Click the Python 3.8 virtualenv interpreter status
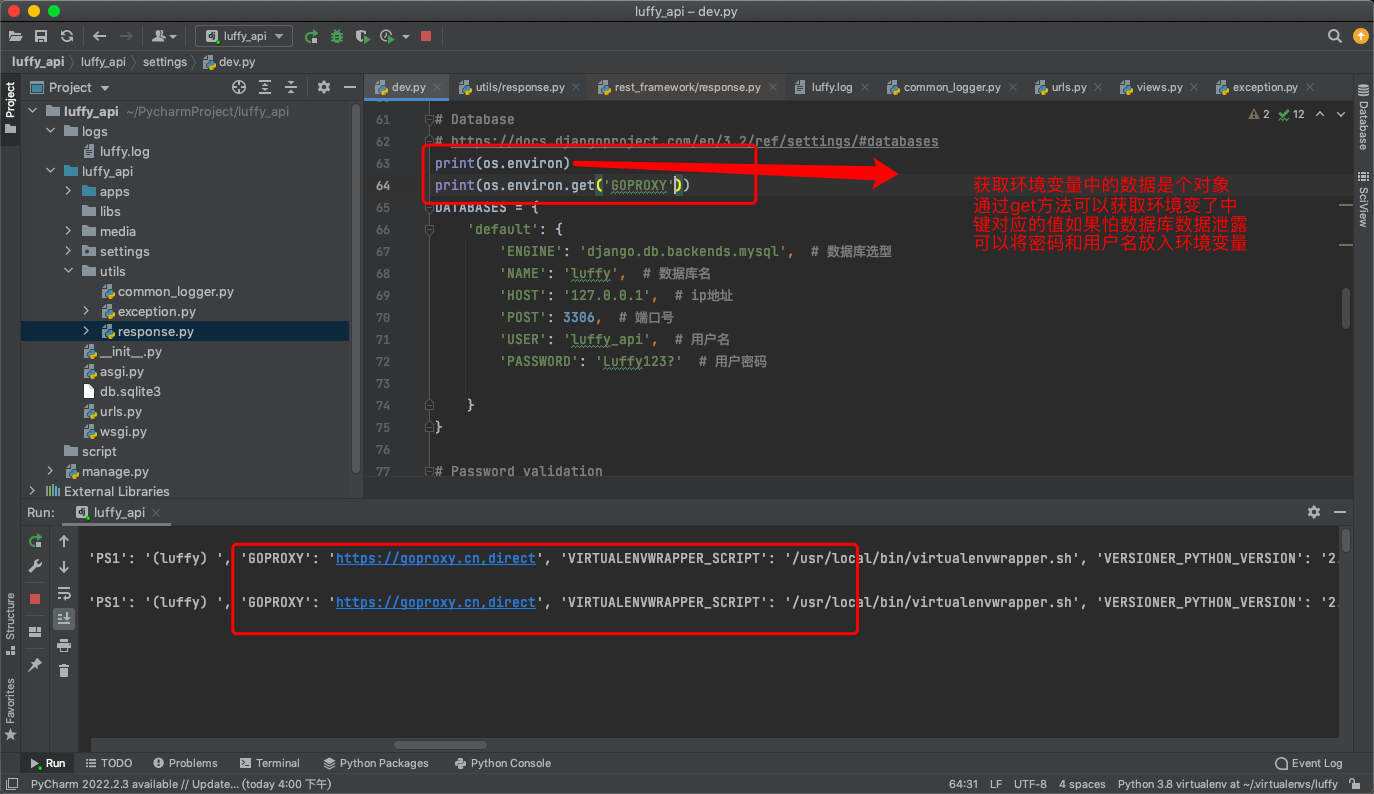 pyautogui.click(x=1227, y=784)
